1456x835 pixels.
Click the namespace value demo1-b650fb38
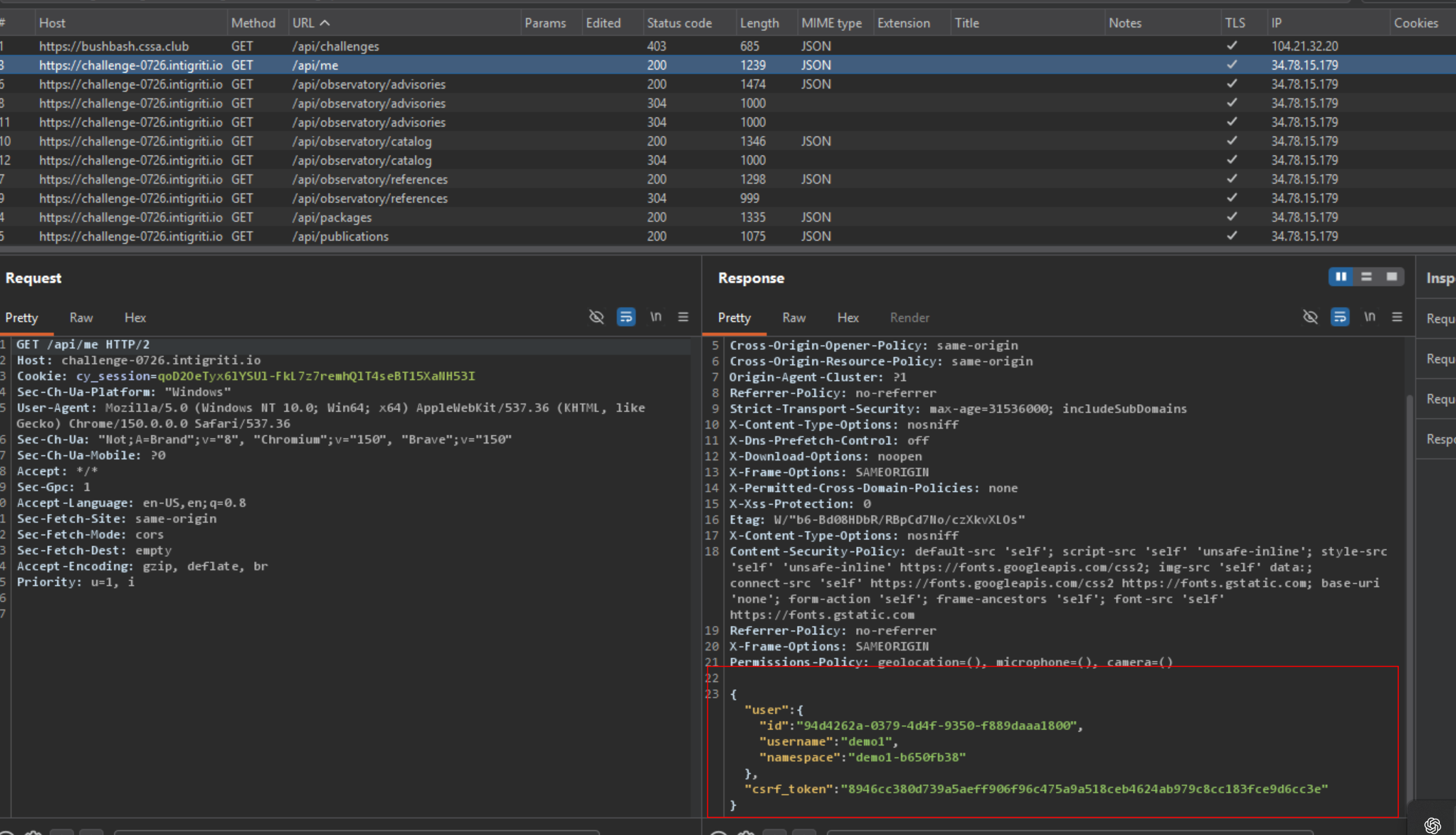(x=907, y=757)
